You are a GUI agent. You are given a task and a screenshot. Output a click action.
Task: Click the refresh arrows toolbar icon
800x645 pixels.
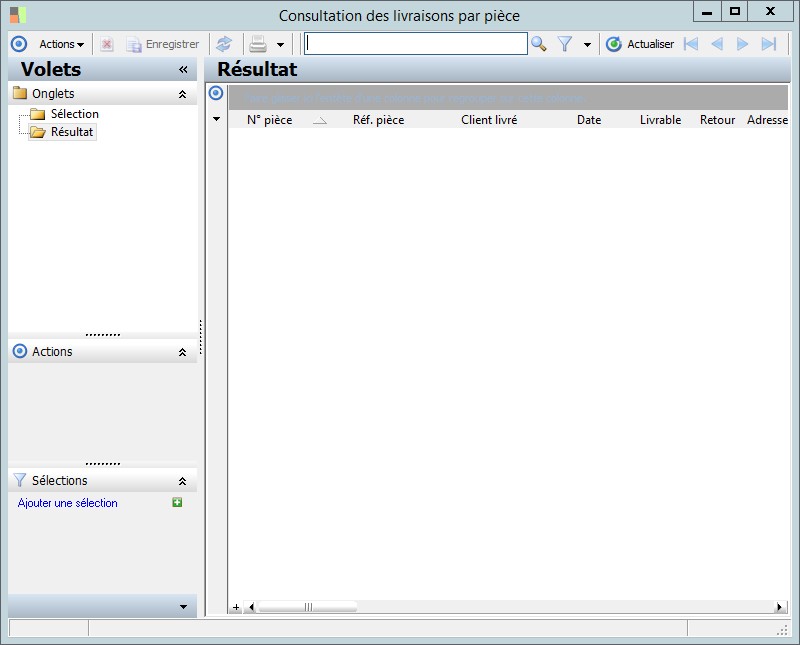(224, 44)
